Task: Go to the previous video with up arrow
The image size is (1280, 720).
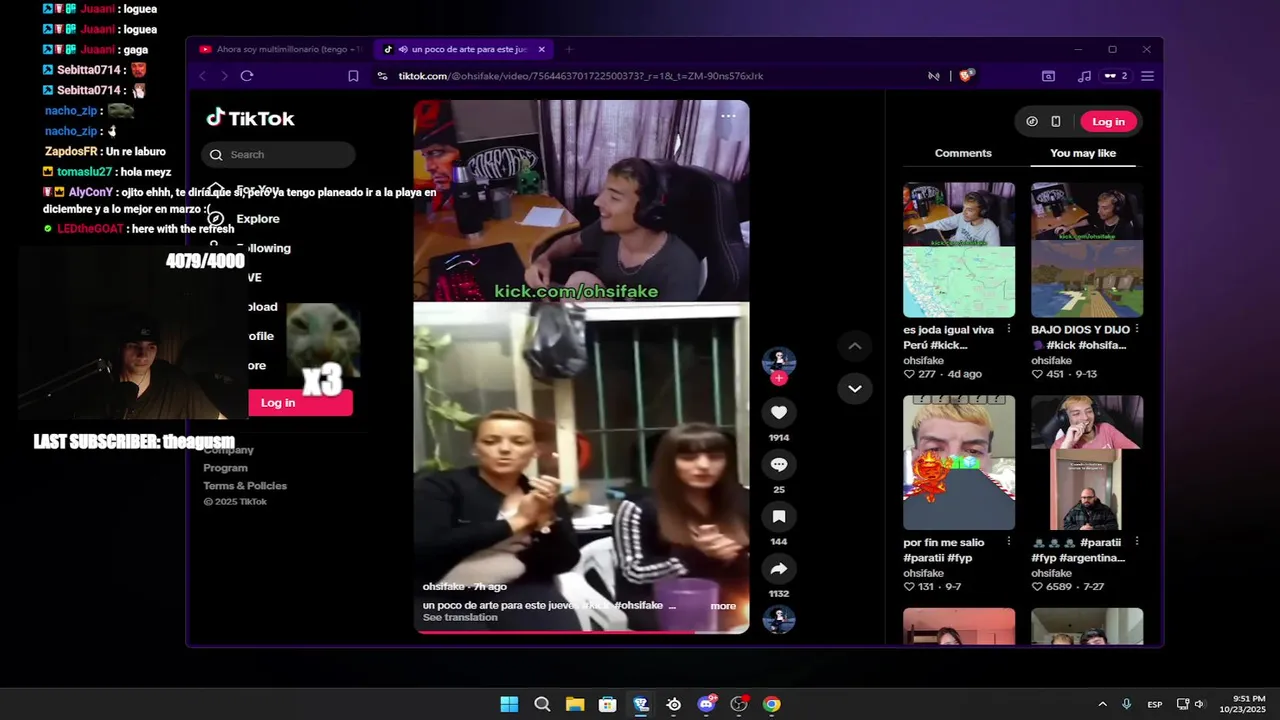Action: coord(854,346)
